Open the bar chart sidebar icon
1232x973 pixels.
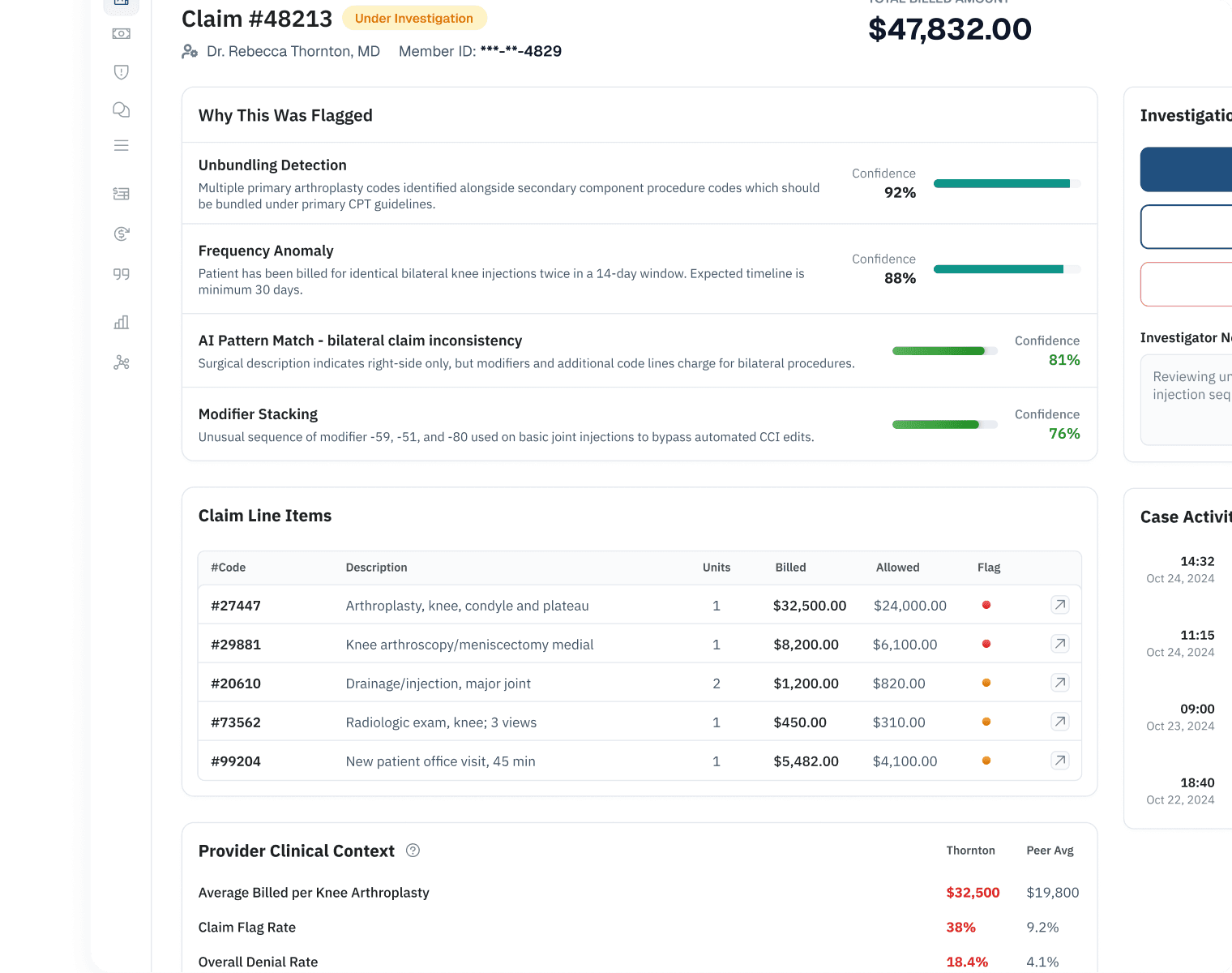[x=122, y=322]
